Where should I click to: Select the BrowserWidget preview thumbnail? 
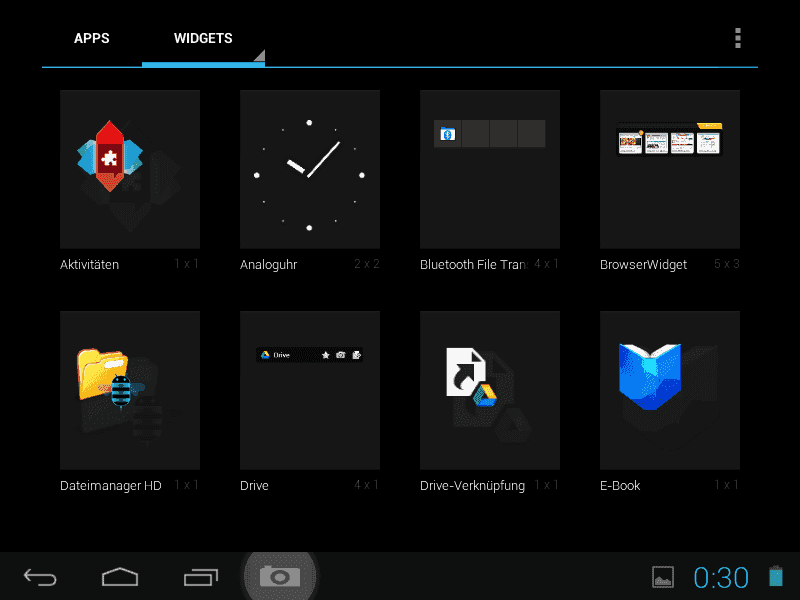pos(670,139)
